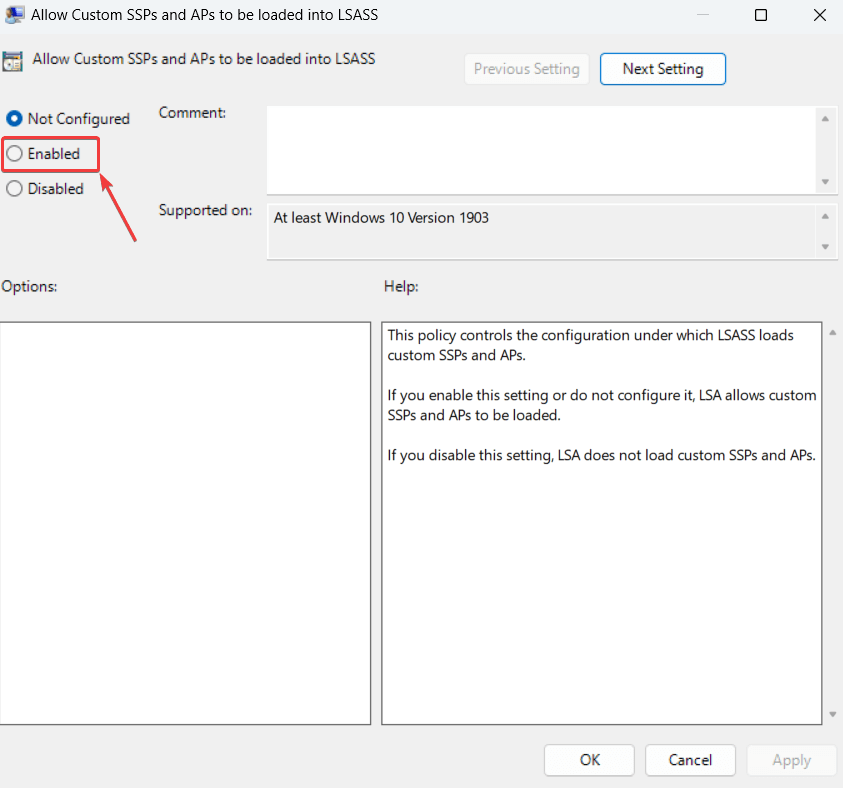The width and height of the screenshot is (843, 788).
Task: Click the Supported on scroll up arrow
Action: click(x=825, y=216)
